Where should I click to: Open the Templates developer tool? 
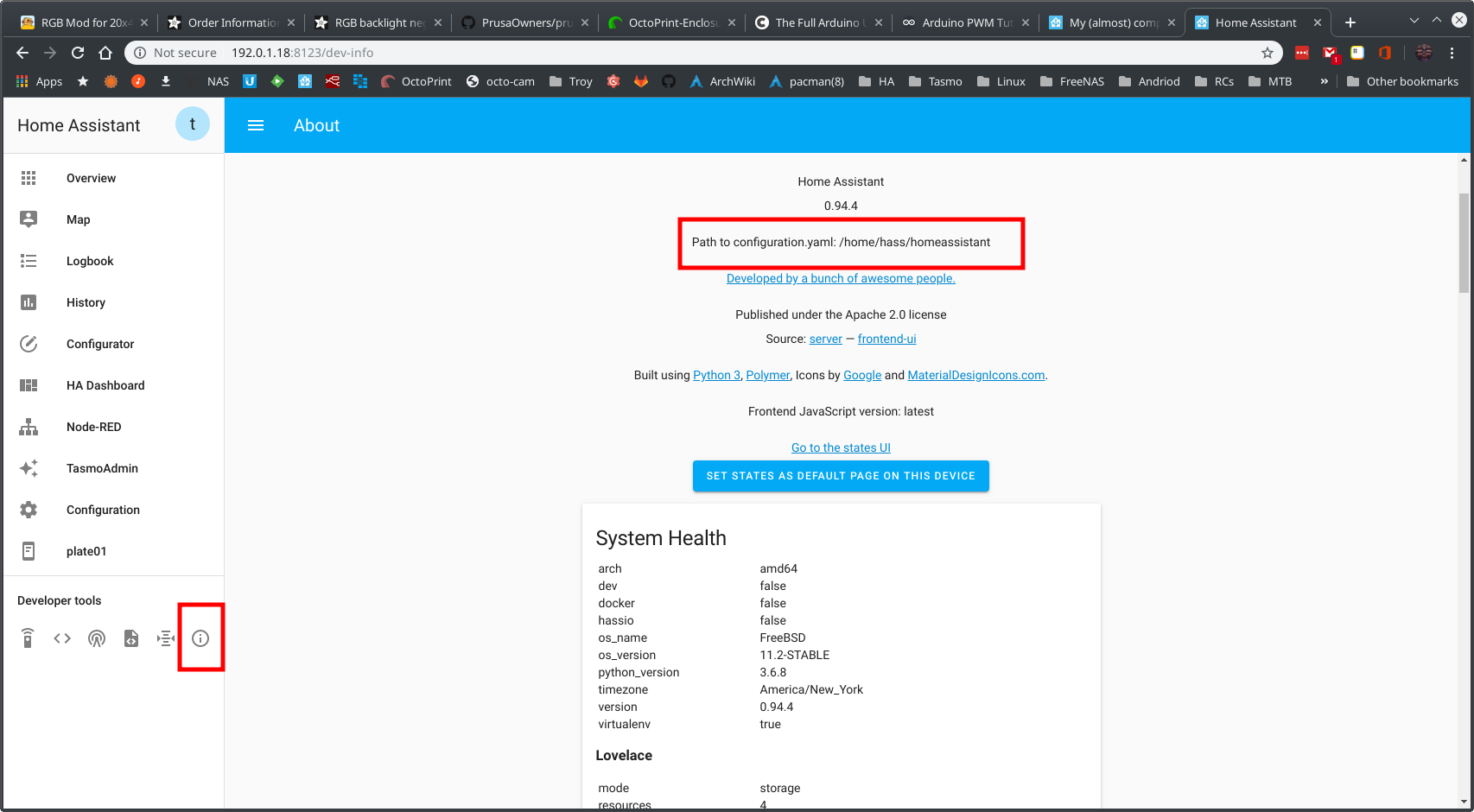click(x=130, y=638)
